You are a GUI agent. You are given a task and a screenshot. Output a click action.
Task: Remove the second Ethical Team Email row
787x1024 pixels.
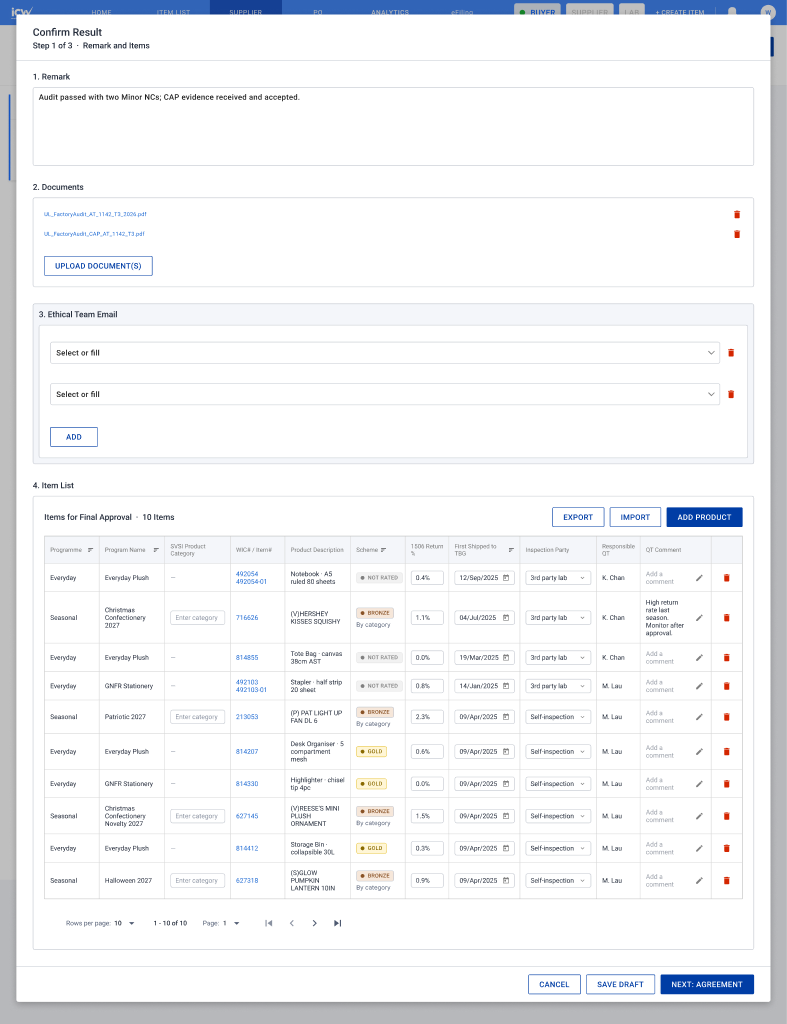[x=731, y=394]
